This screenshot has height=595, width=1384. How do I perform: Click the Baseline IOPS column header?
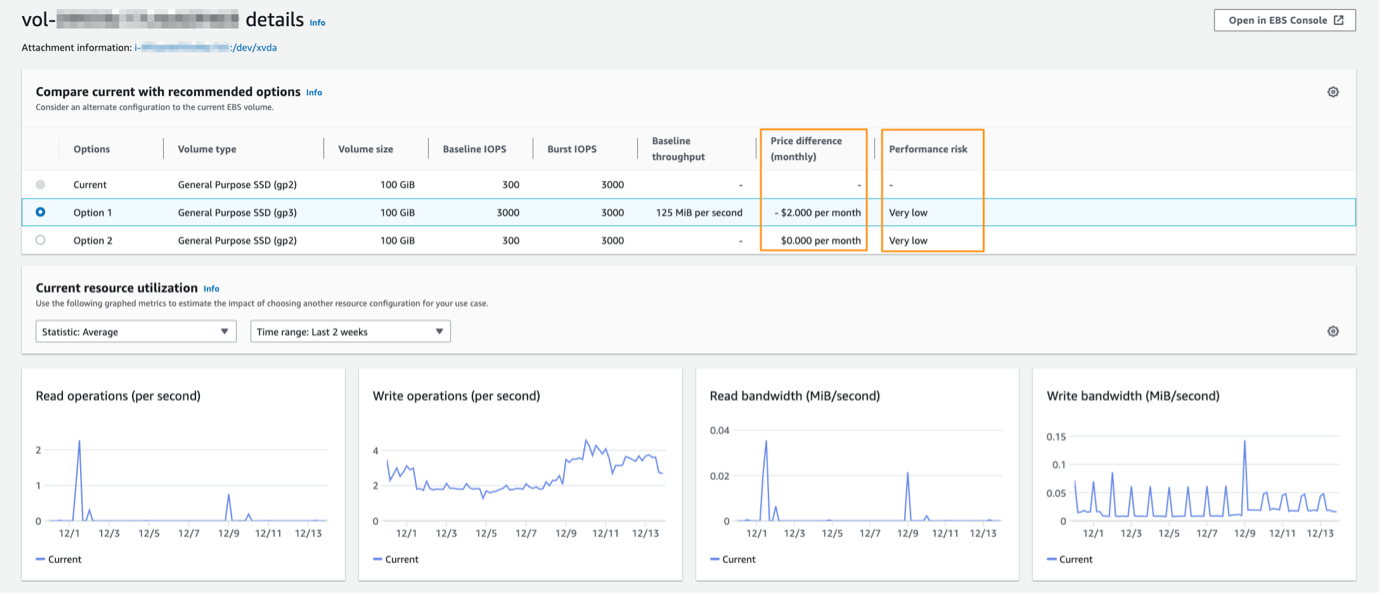pyautogui.click(x=474, y=149)
